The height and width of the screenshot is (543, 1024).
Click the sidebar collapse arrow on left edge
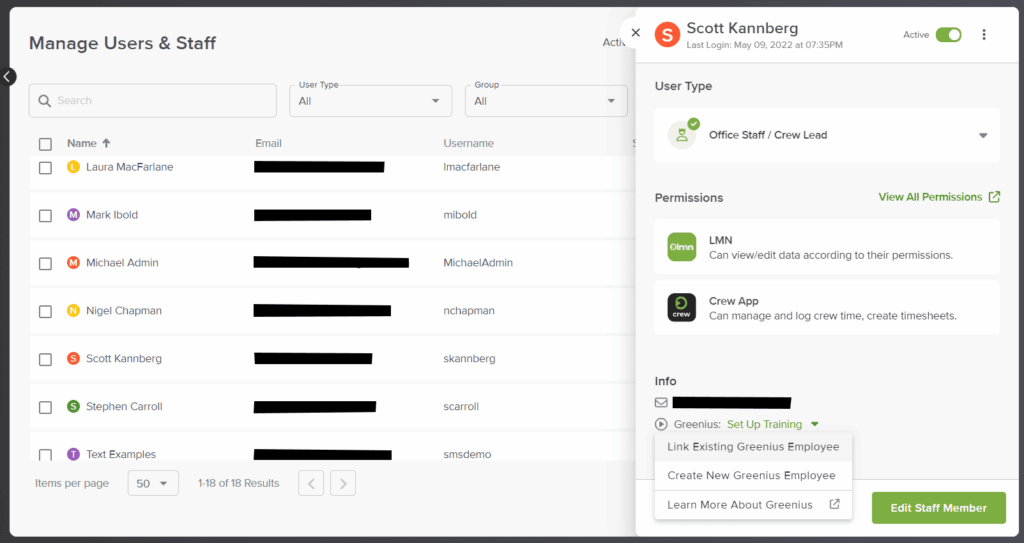[7, 76]
